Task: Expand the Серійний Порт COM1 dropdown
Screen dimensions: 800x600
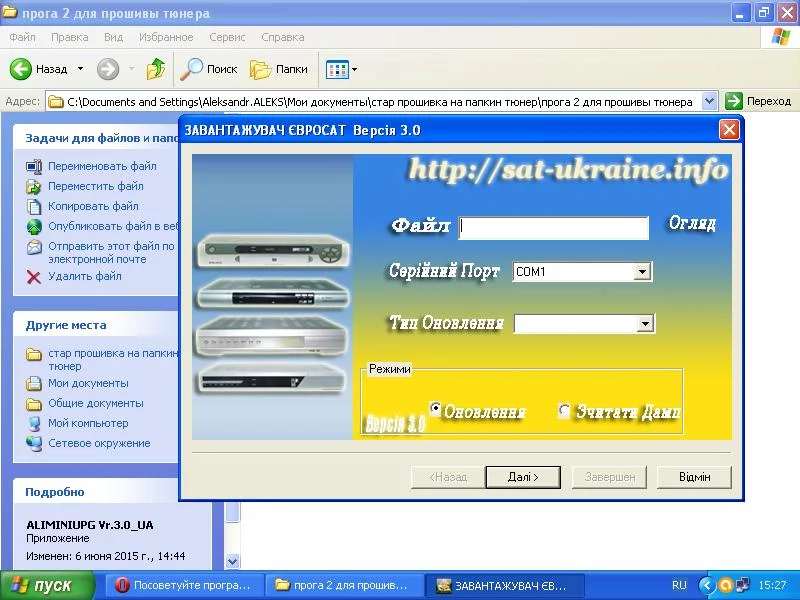Action: 643,272
